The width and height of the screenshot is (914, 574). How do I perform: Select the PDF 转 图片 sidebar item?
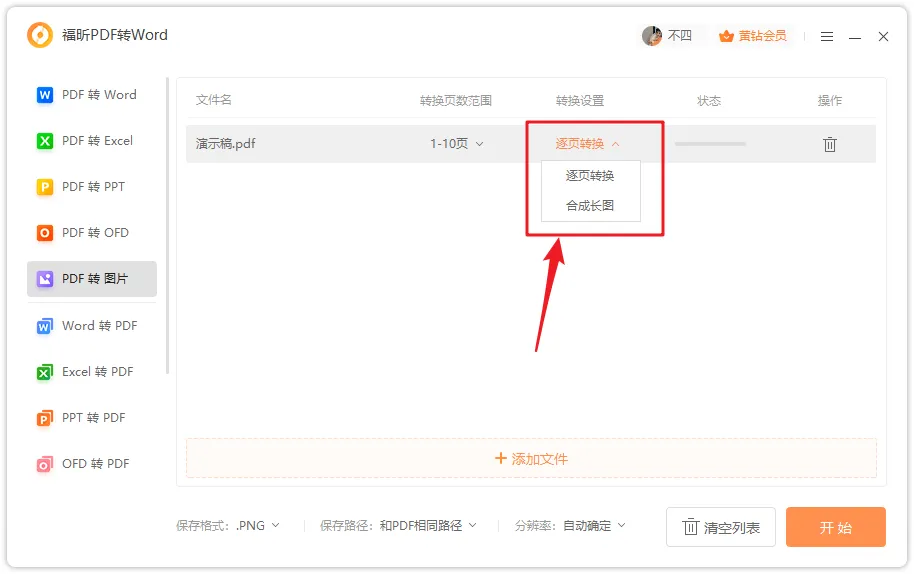pyautogui.click(x=92, y=279)
